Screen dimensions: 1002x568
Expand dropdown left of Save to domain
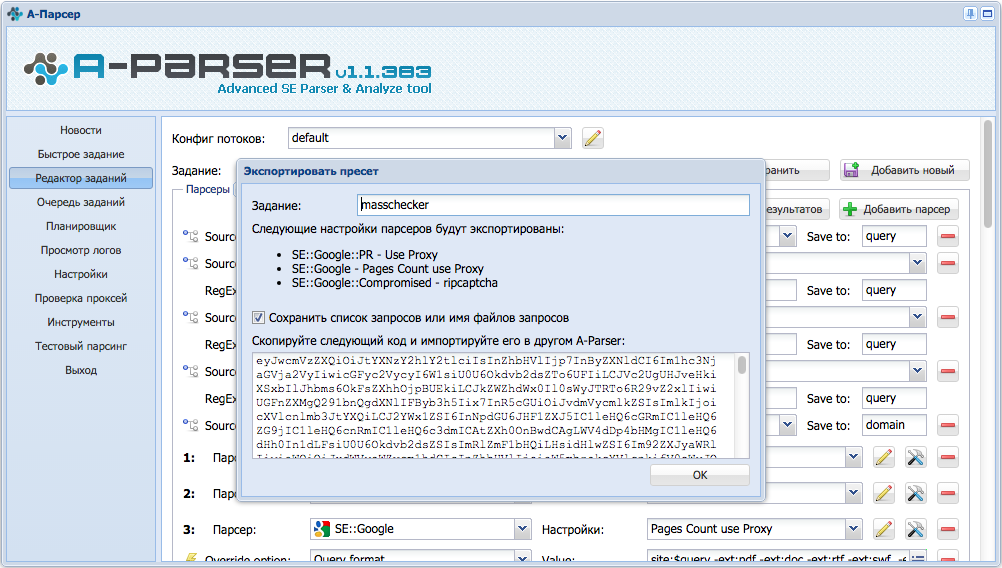pyautogui.click(x=787, y=426)
